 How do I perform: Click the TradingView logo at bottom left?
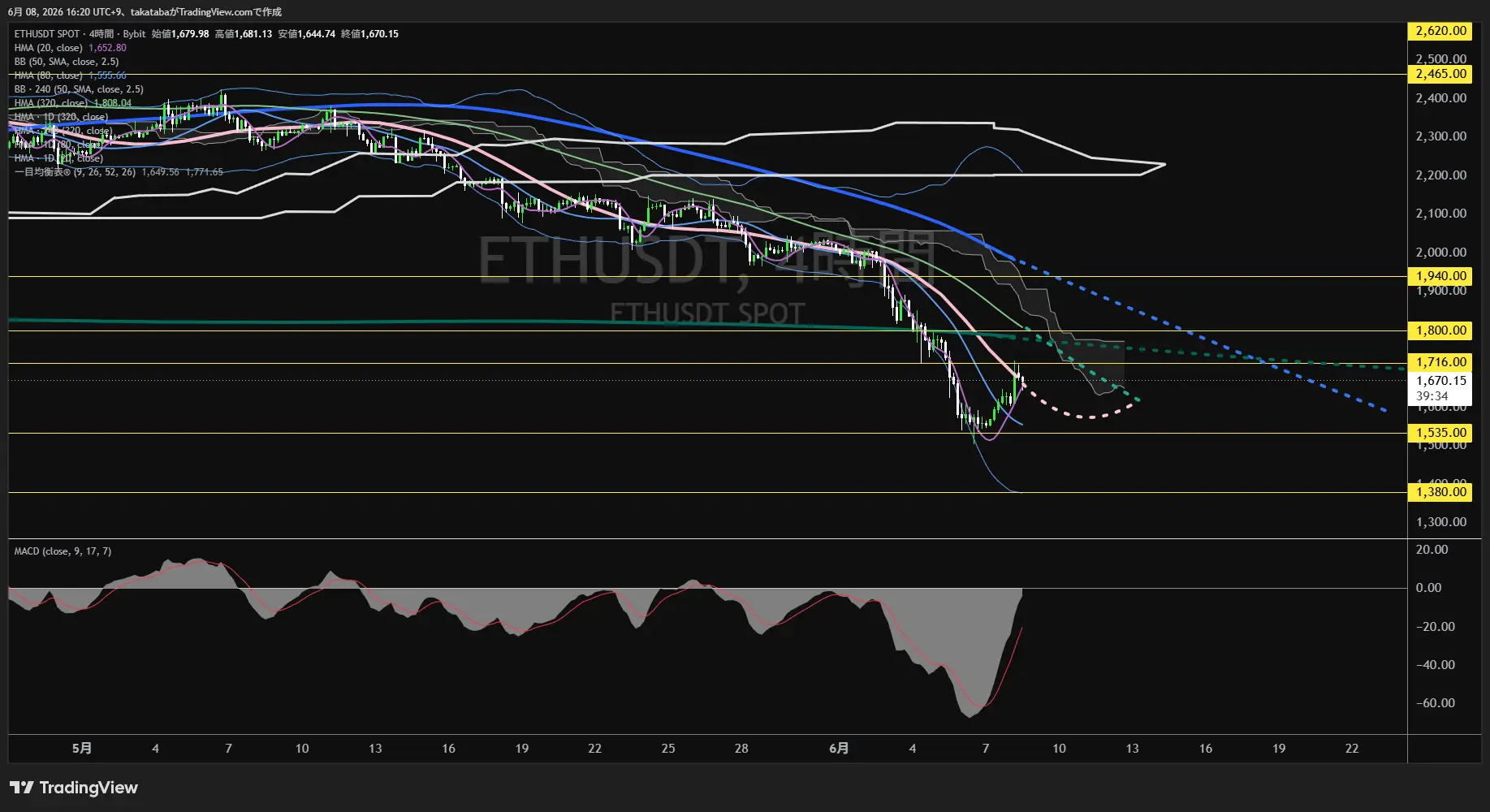coord(74,788)
